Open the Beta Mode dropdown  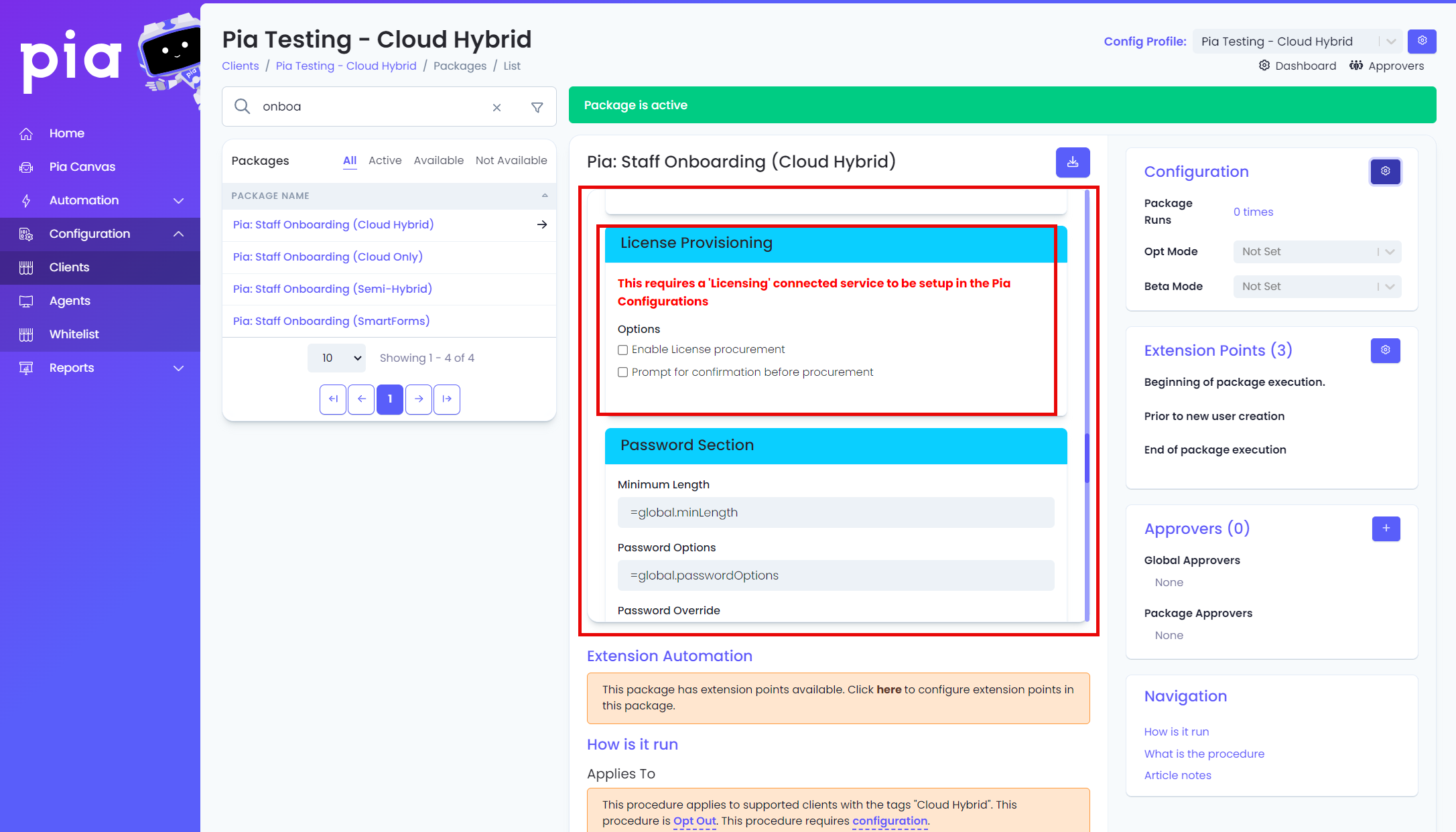[1317, 287]
